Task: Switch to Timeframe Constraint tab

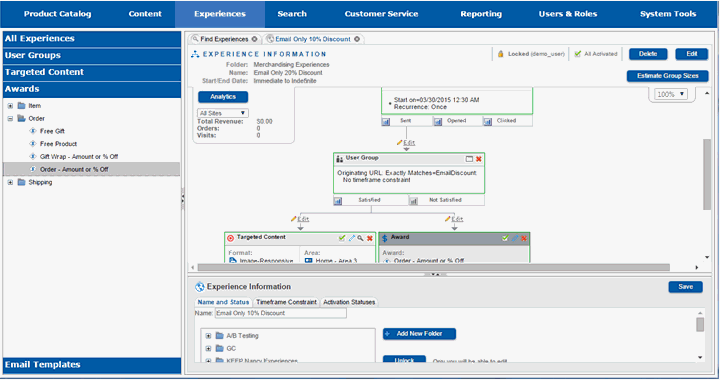Action: click(x=286, y=302)
